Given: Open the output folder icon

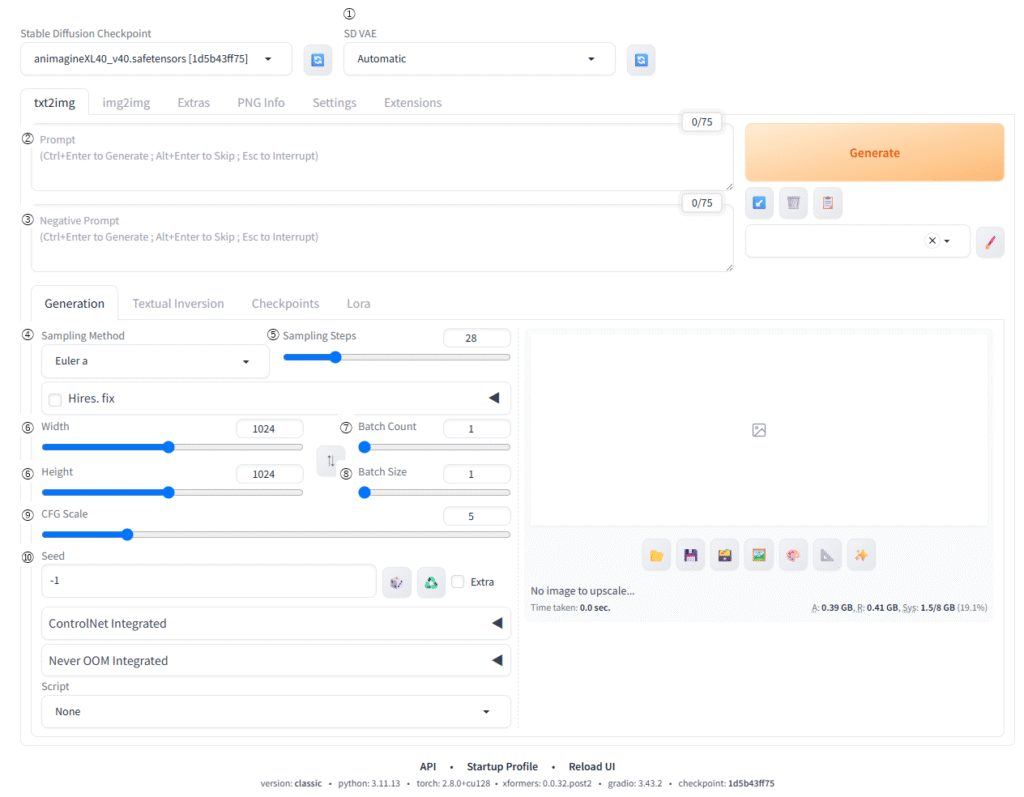Looking at the screenshot, I should [657, 555].
